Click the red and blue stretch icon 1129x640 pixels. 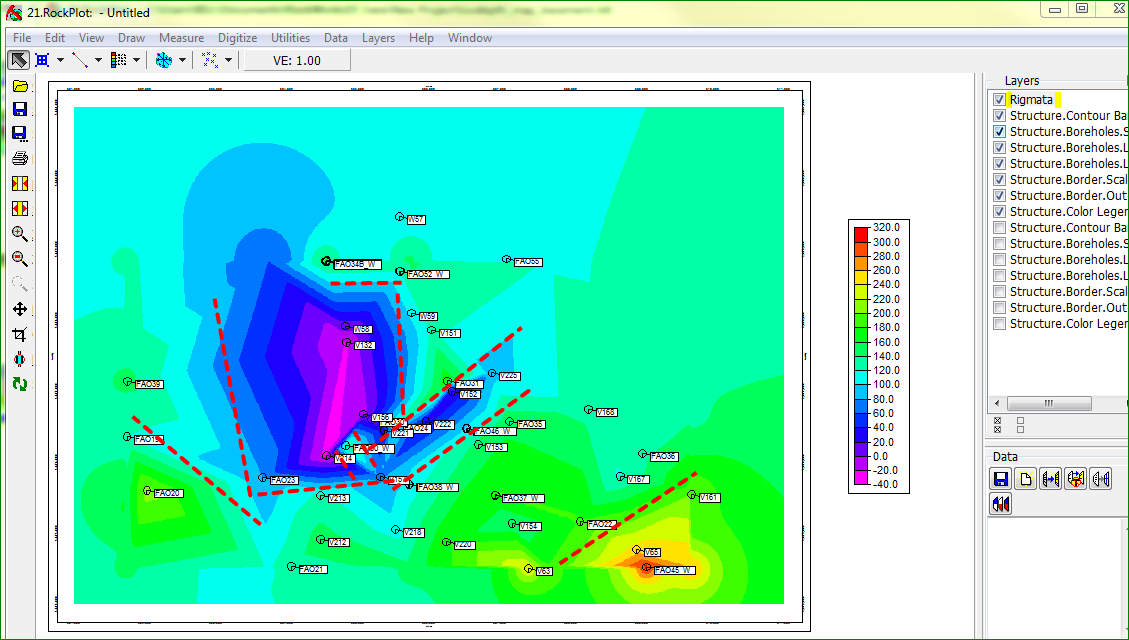coord(20,359)
